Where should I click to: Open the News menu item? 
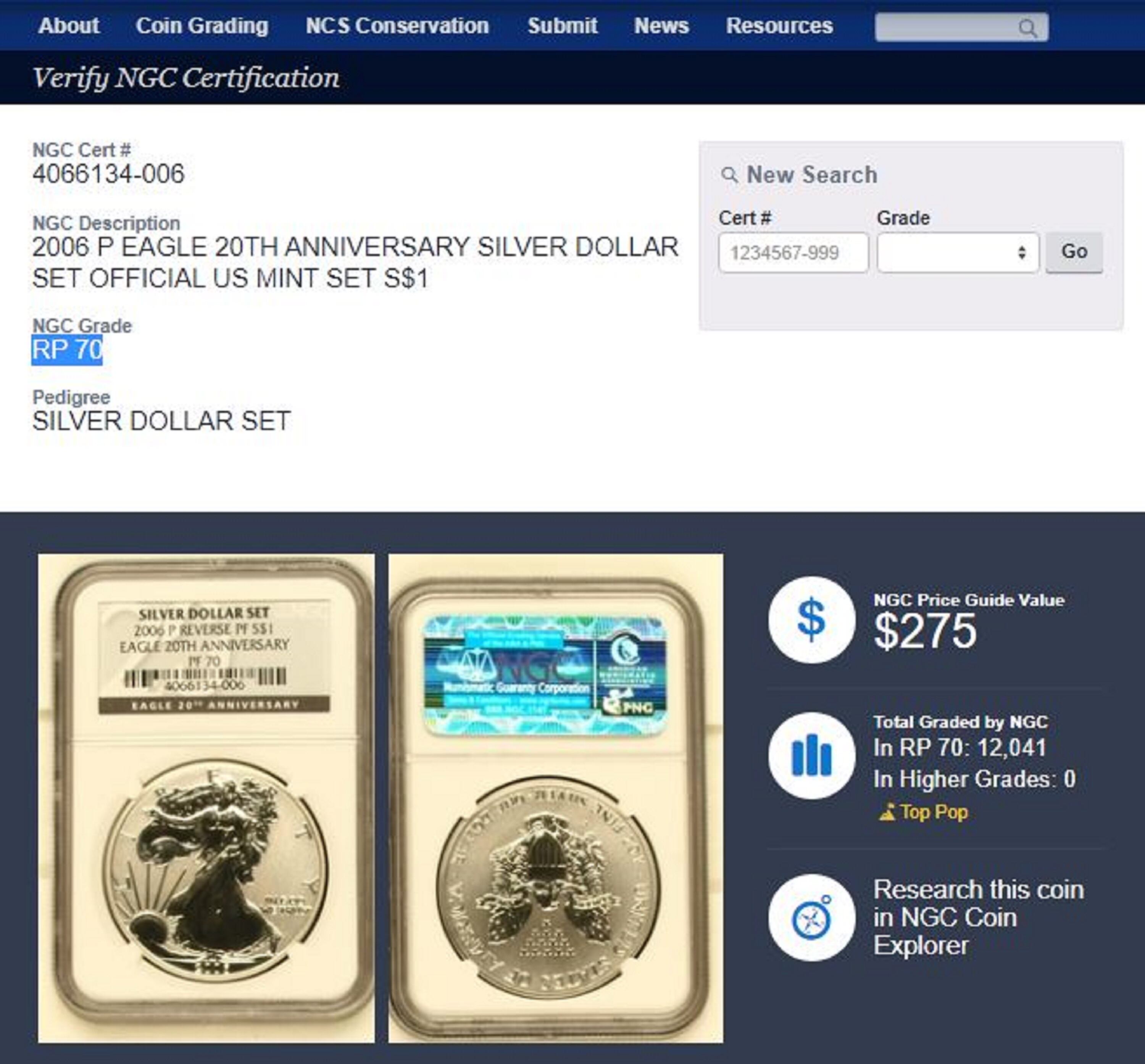(x=661, y=25)
